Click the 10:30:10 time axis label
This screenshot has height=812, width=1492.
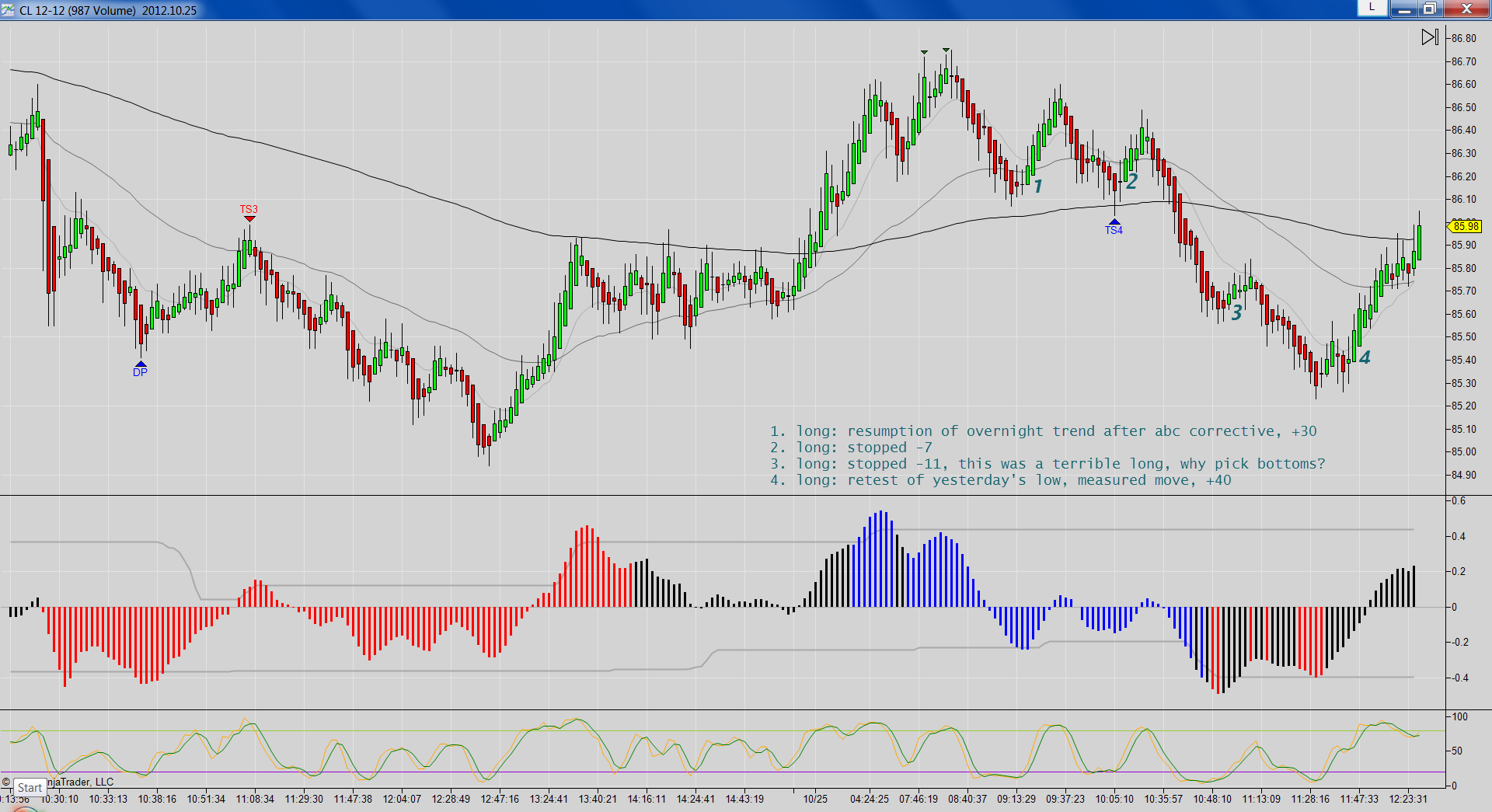60,799
